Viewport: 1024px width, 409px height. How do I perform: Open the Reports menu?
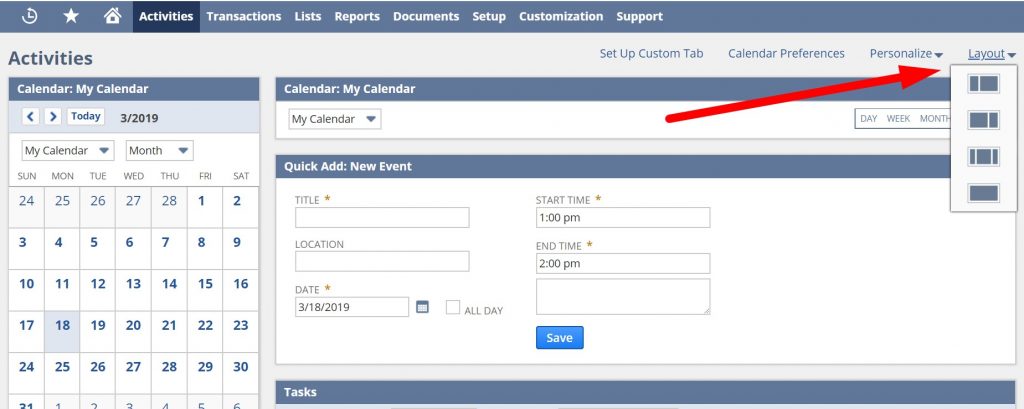click(357, 16)
